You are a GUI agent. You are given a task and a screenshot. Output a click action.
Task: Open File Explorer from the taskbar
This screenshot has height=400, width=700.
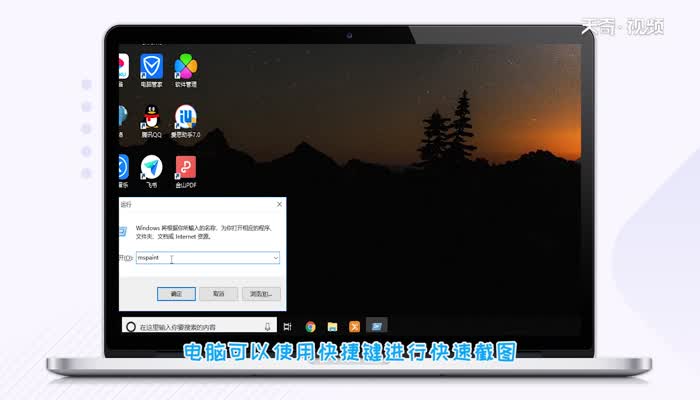point(332,327)
